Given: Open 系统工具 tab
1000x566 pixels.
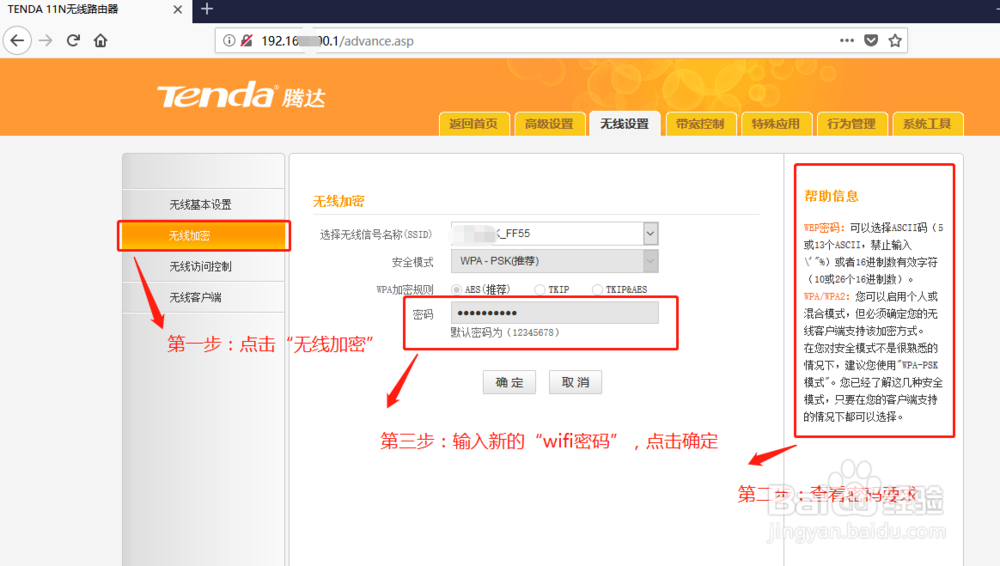Looking at the screenshot, I should click(x=927, y=124).
